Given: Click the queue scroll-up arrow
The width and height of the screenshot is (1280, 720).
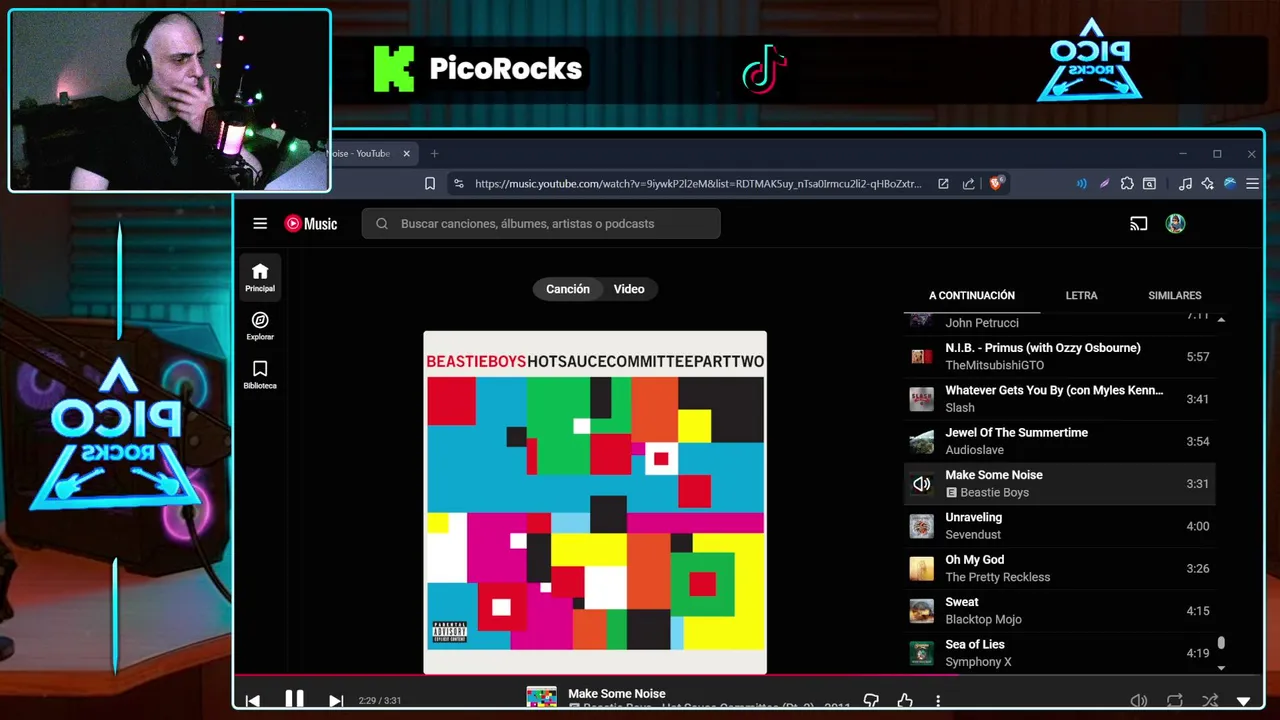Looking at the screenshot, I should [1221, 319].
